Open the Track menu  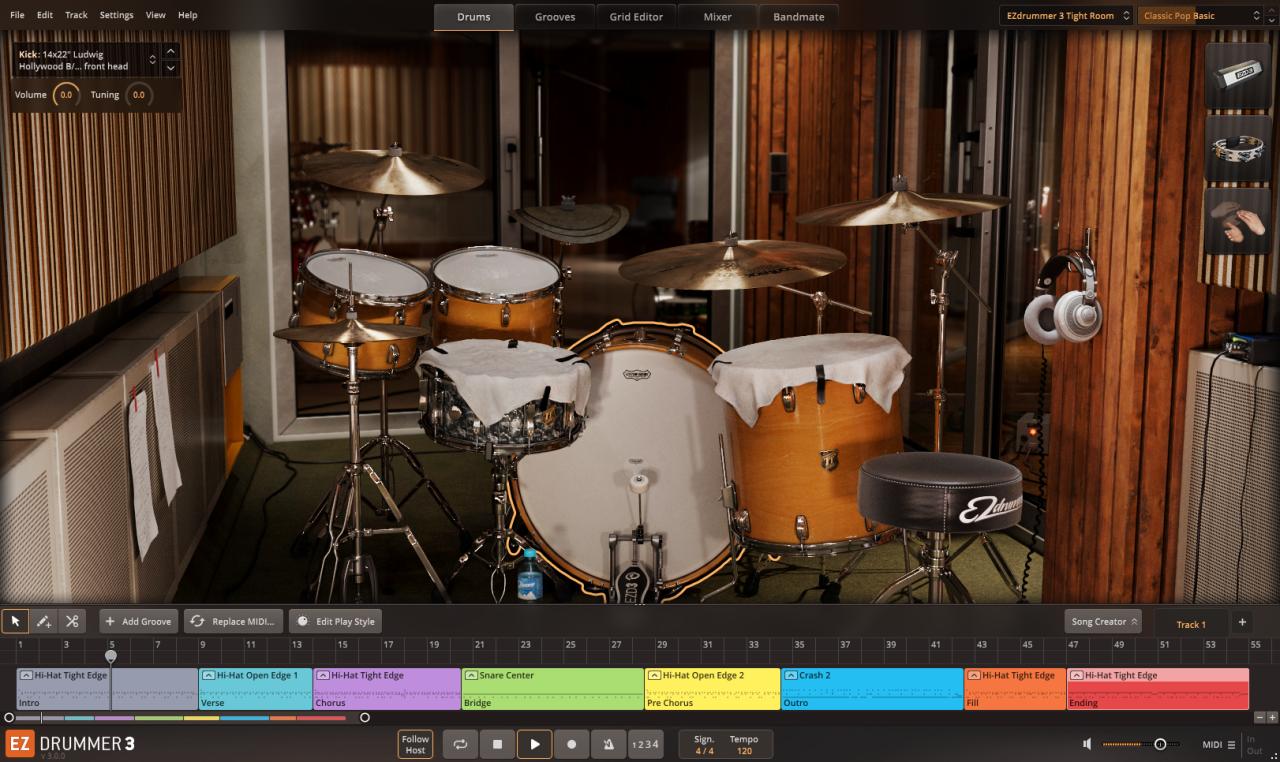tap(76, 15)
